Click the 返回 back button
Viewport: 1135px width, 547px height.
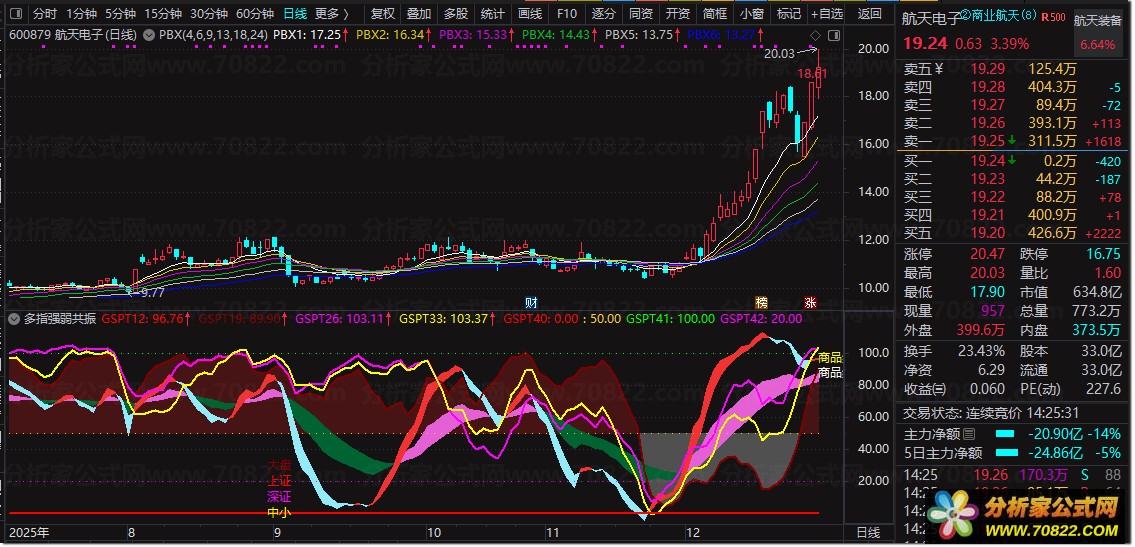coord(869,13)
